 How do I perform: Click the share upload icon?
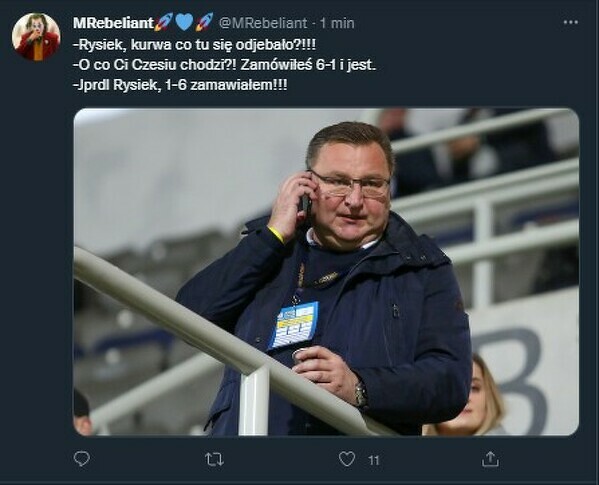490,459
